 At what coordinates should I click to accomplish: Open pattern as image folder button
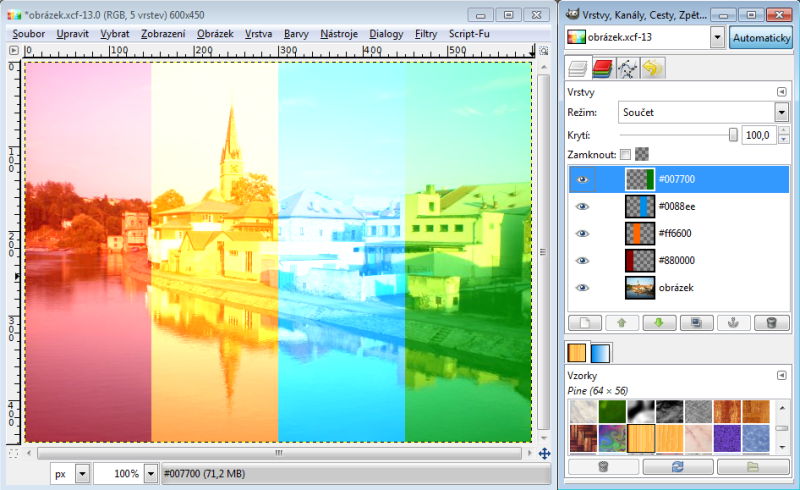[x=753, y=467]
